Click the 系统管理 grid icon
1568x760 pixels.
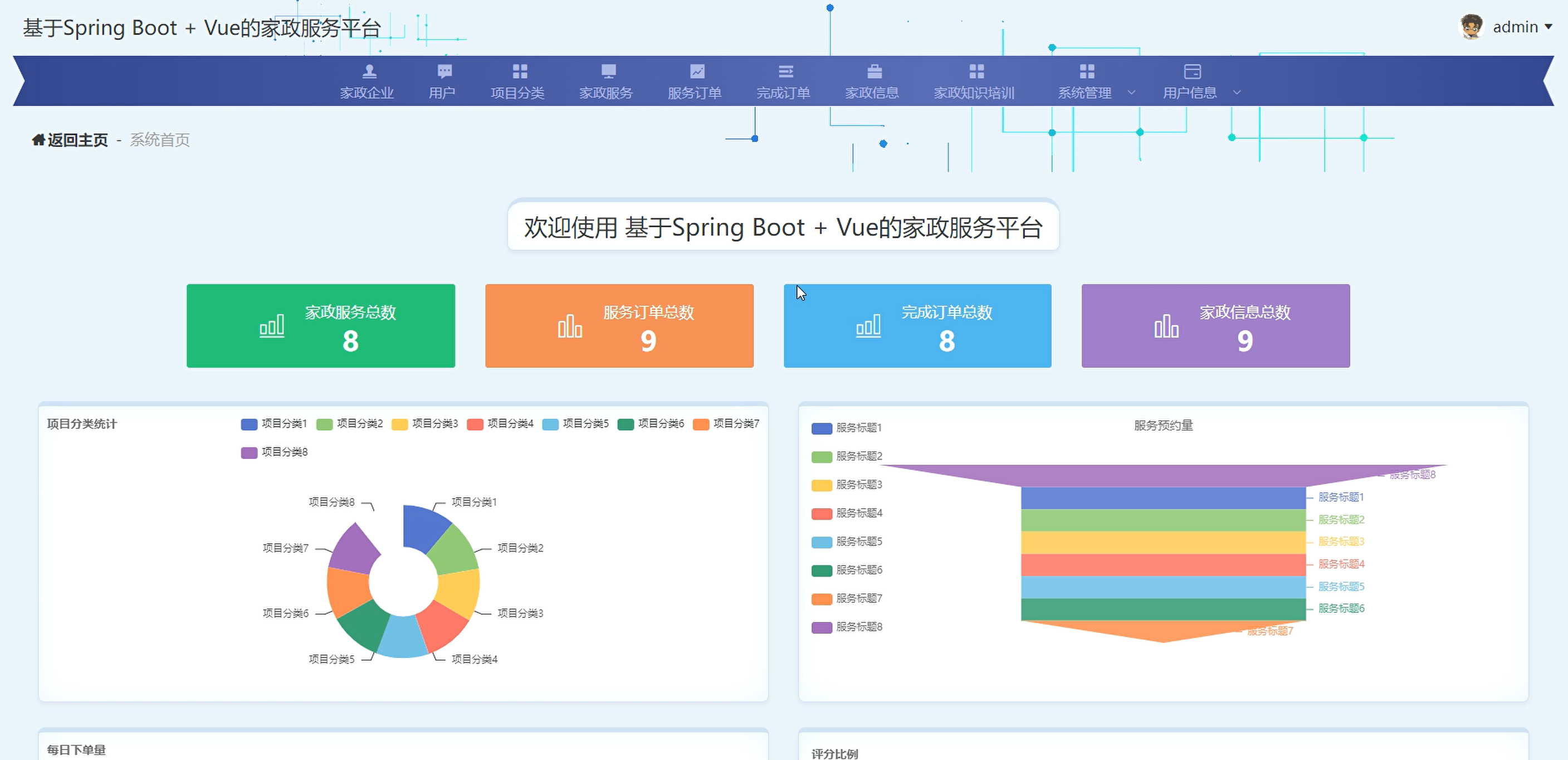coord(1087,71)
